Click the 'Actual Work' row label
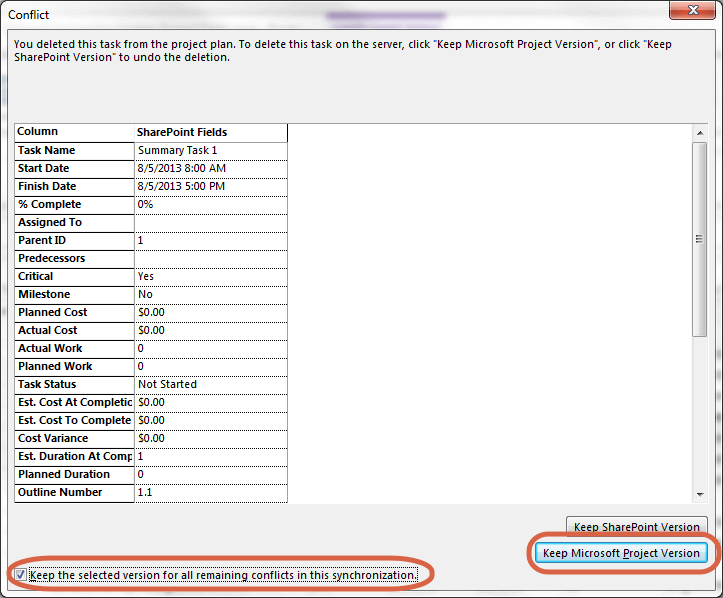This screenshot has height=598, width=723. (x=50, y=348)
